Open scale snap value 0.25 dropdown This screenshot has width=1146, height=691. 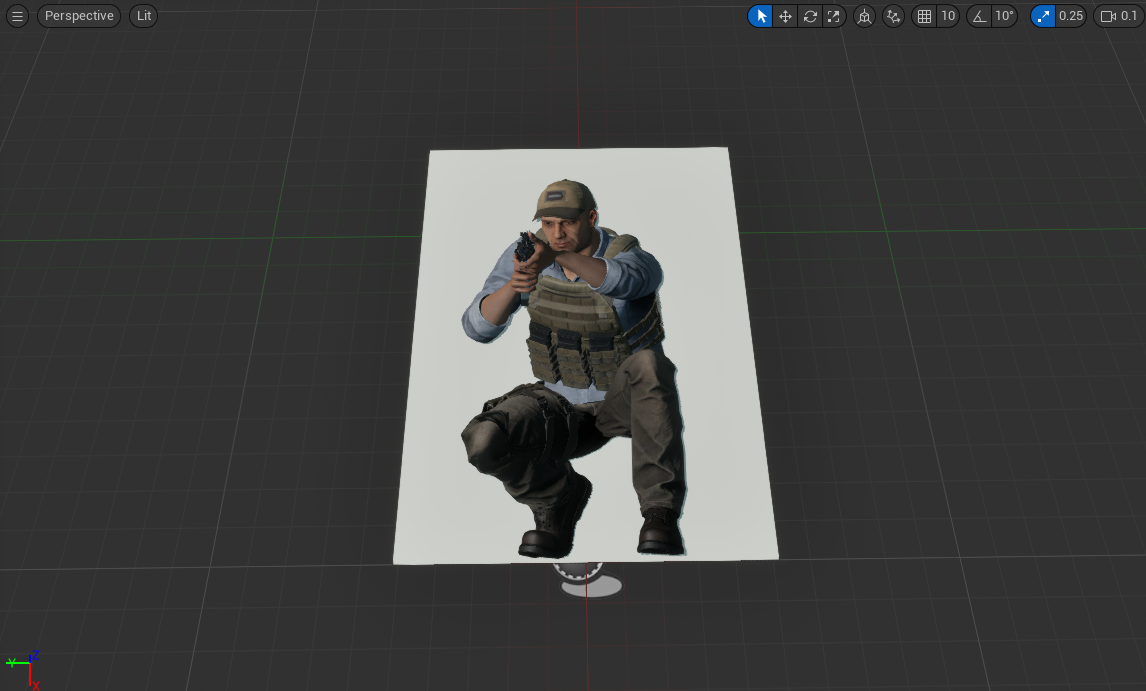coord(1071,16)
